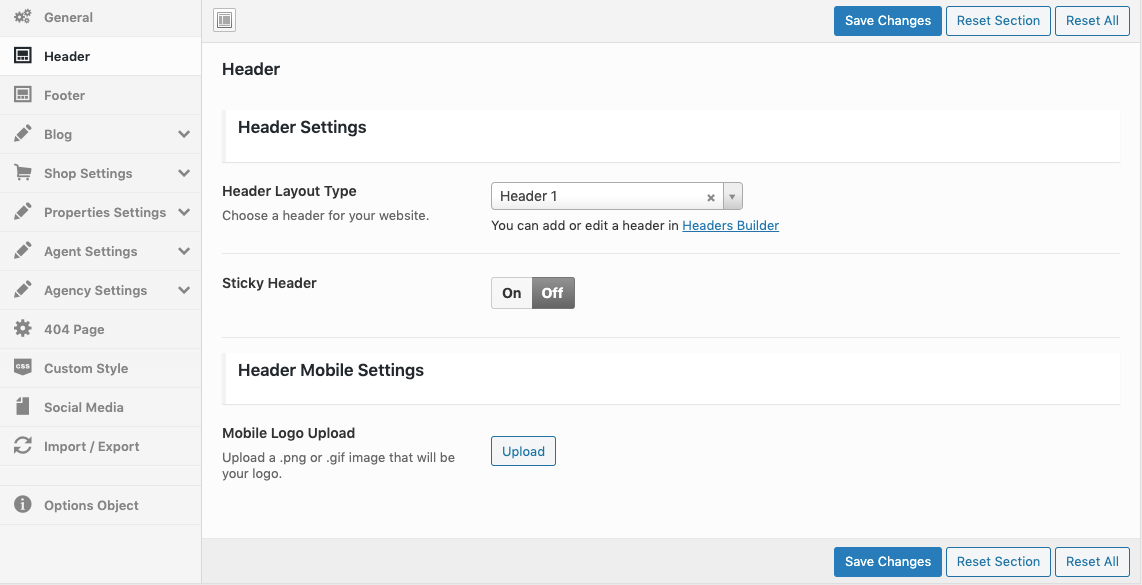Expand the Agency Settings chevron

(x=184, y=290)
